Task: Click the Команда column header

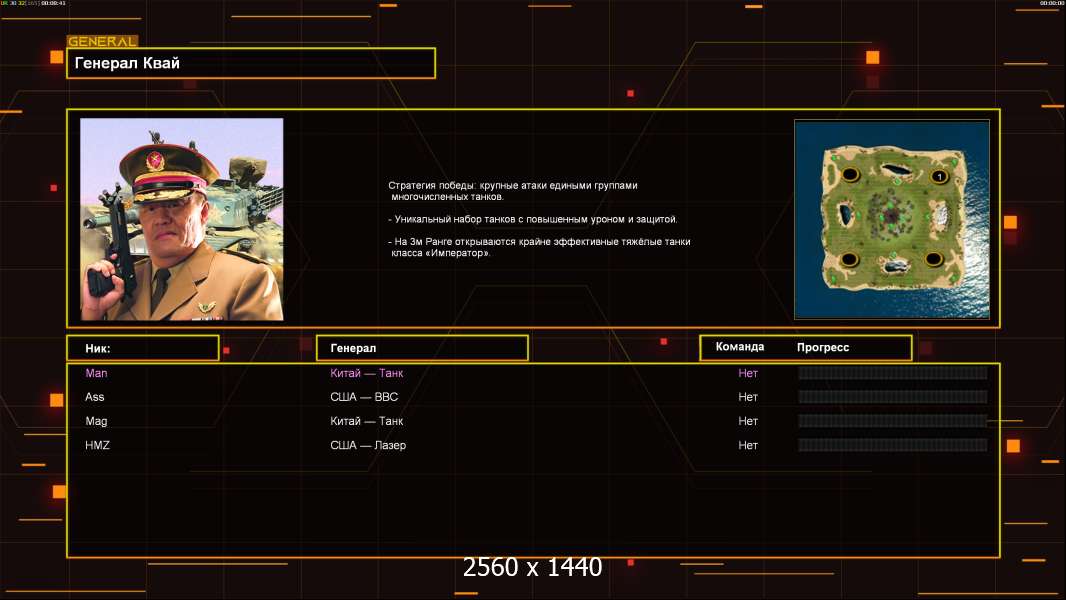Action: tap(740, 347)
